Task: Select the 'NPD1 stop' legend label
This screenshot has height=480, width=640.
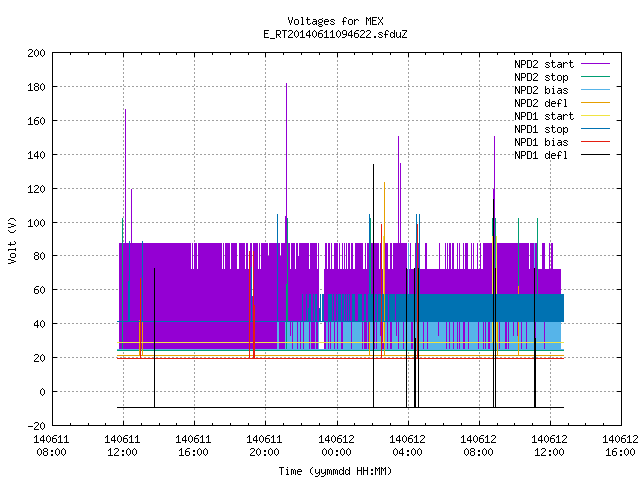Action: click(x=541, y=129)
